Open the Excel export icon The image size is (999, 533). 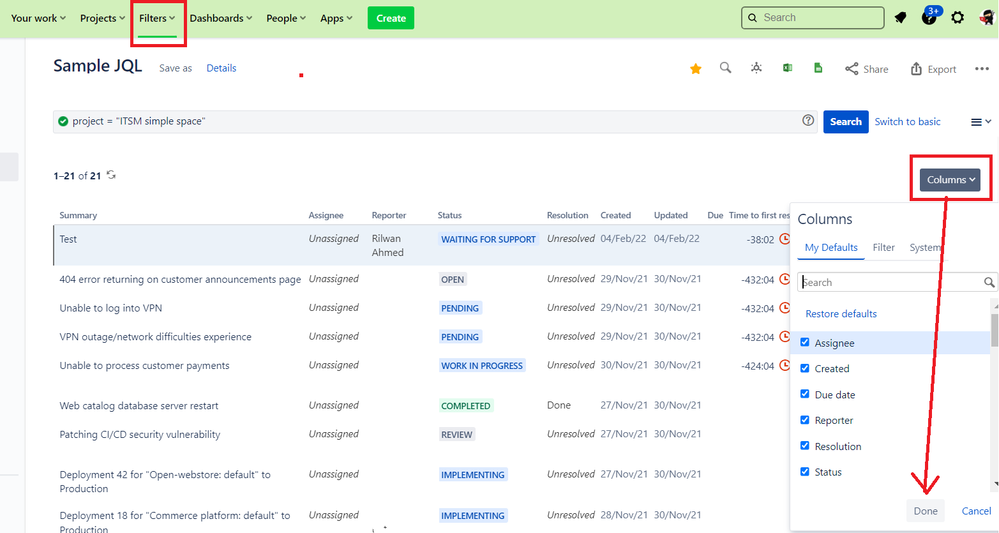788,69
